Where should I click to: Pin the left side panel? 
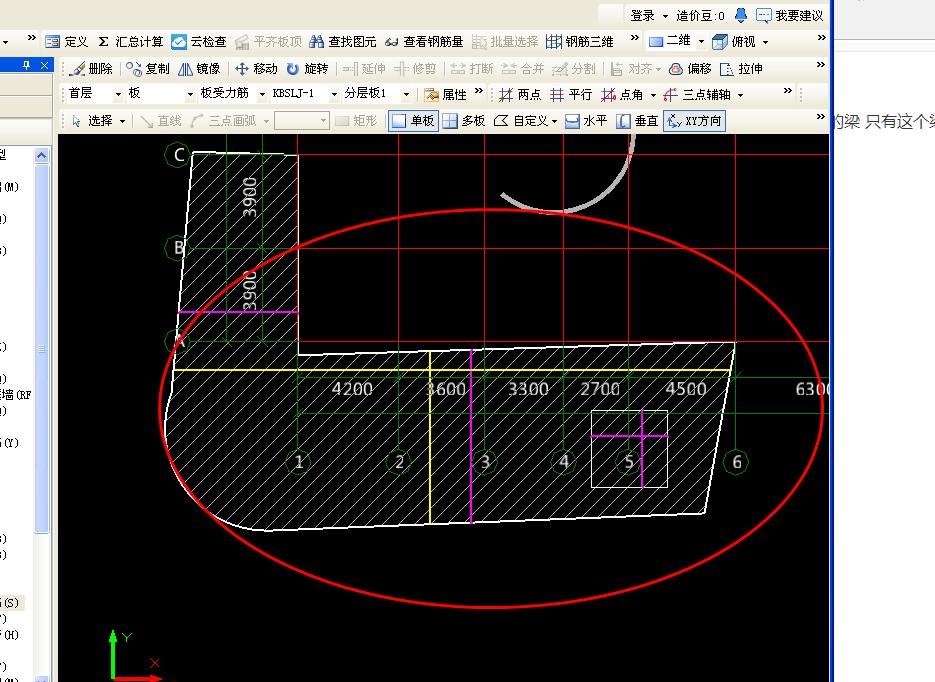click(x=26, y=65)
